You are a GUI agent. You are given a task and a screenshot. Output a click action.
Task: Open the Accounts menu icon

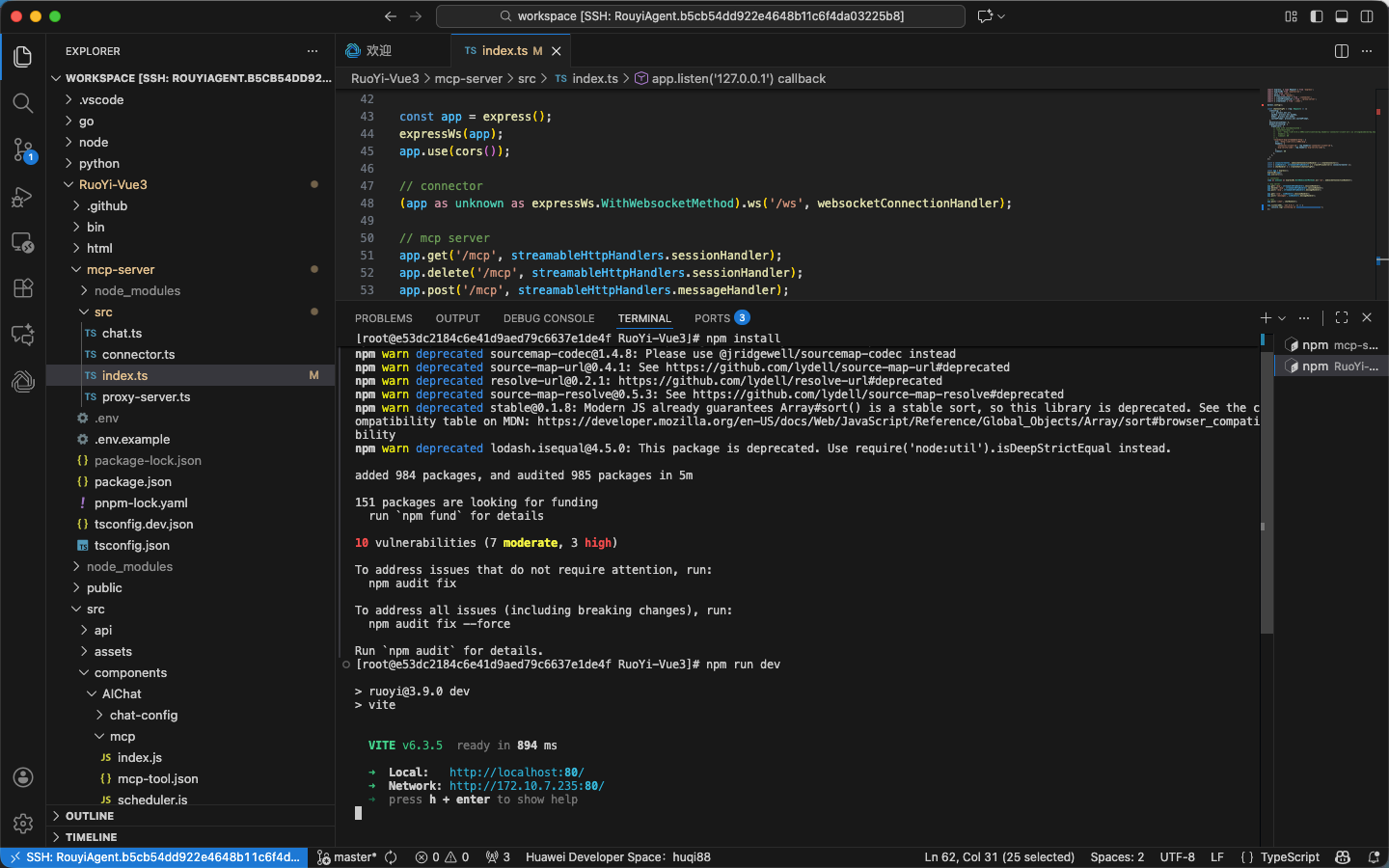pos(23,777)
